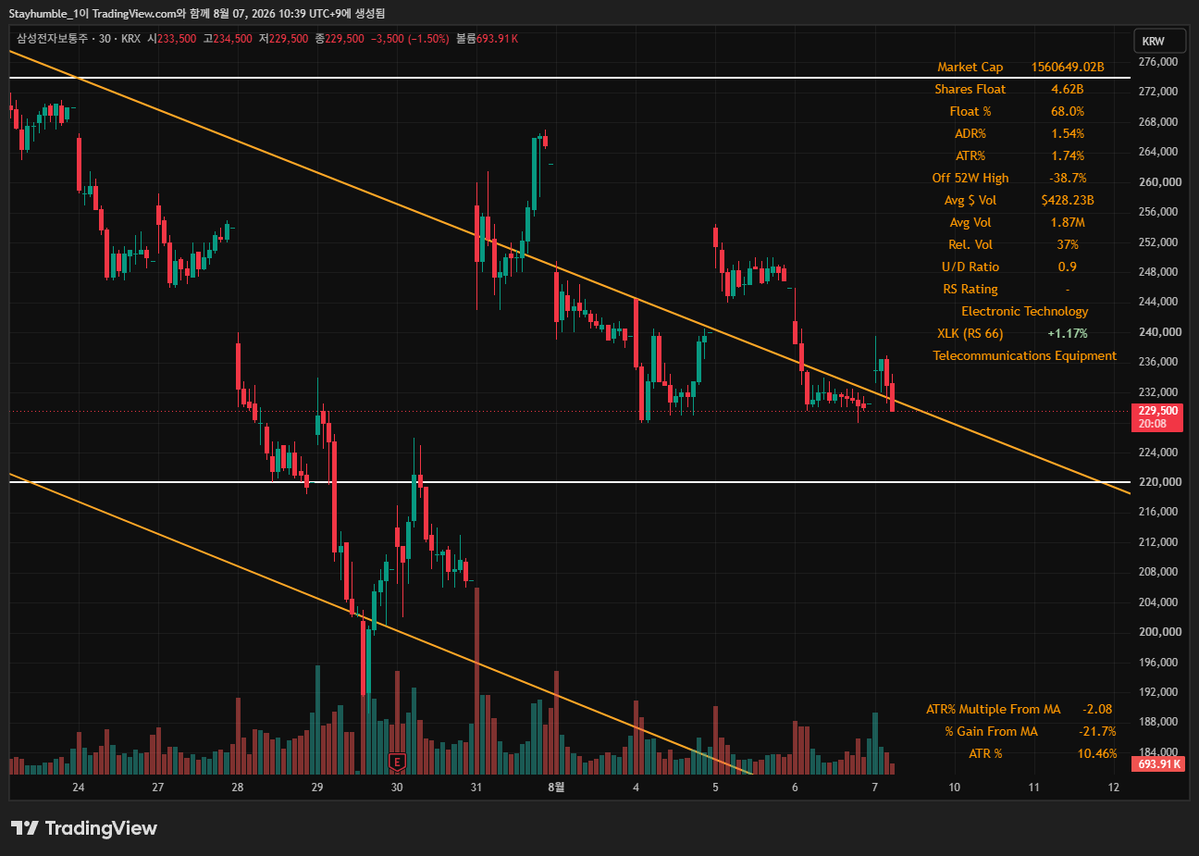The height and width of the screenshot is (856, 1199).
Task: Click the 'XLK (RS 66)' label
Action: click(970, 333)
